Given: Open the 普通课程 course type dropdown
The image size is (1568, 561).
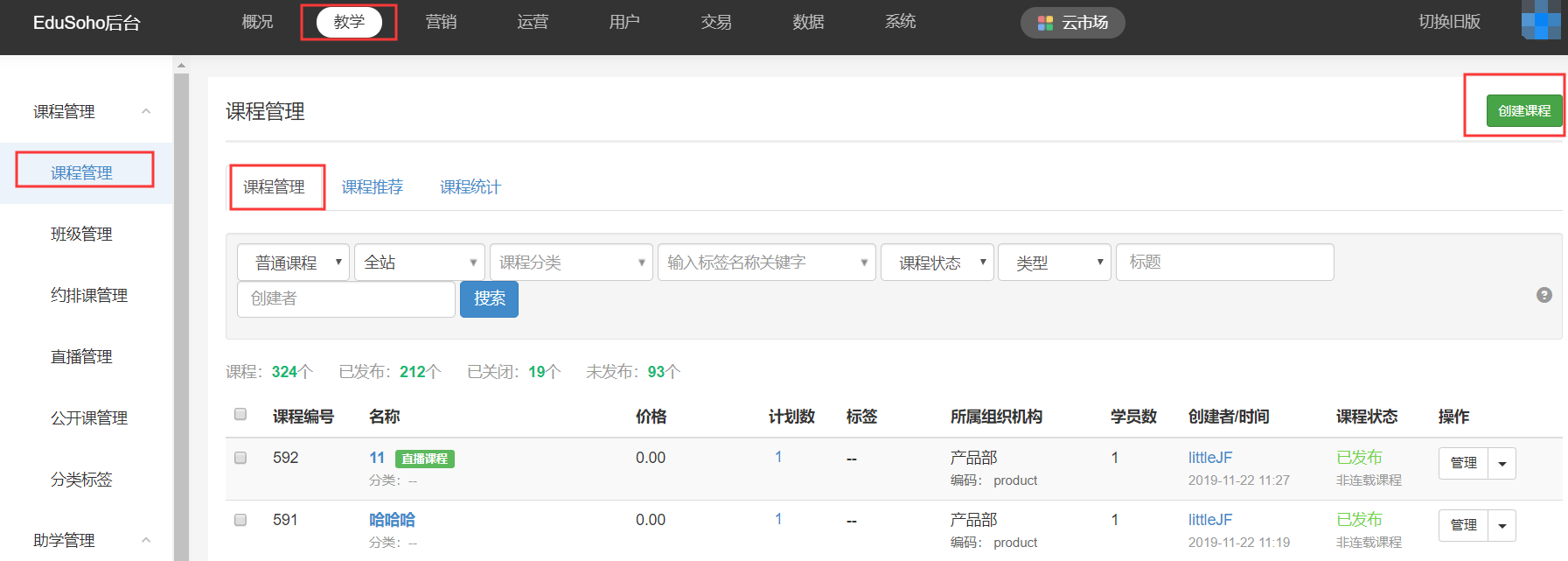Looking at the screenshot, I should 293,263.
